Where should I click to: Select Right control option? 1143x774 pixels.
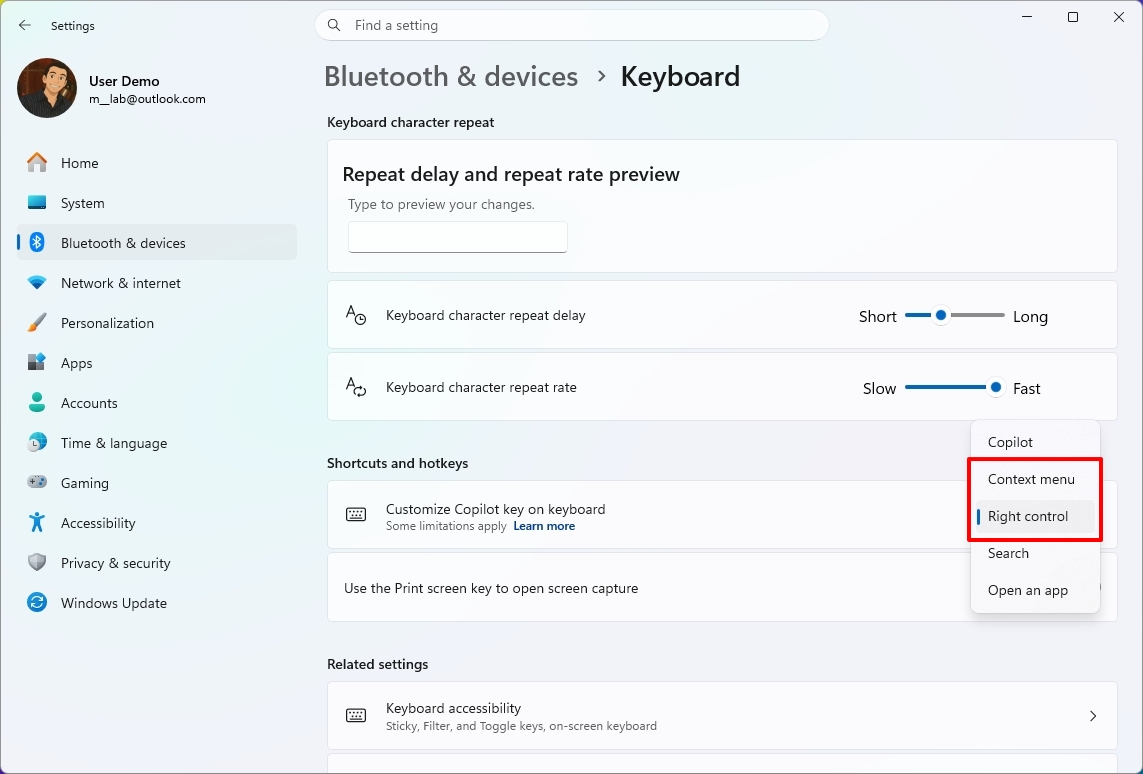pos(1035,516)
